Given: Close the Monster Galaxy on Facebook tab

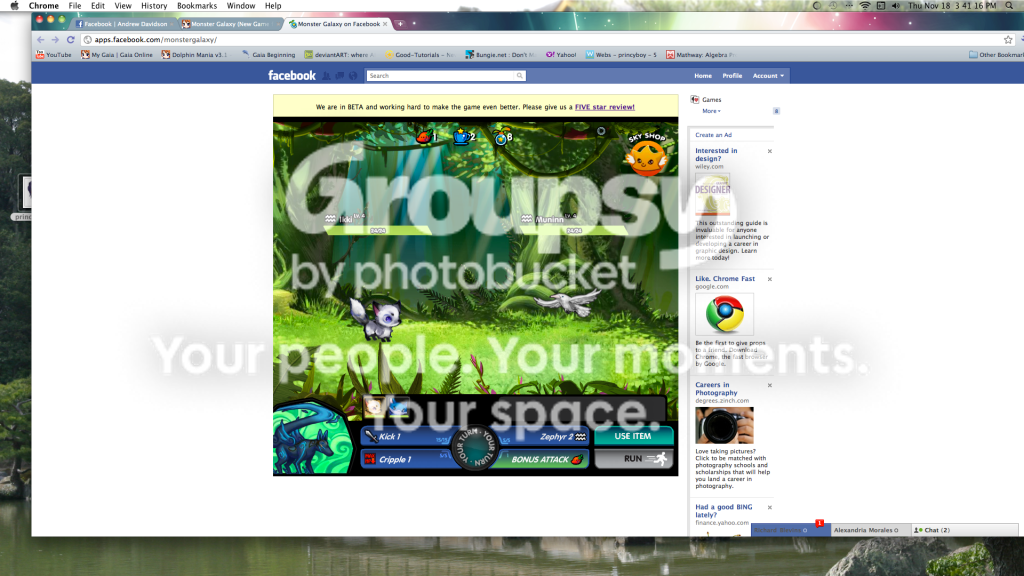Looking at the screenshot, I should point(385,24).
